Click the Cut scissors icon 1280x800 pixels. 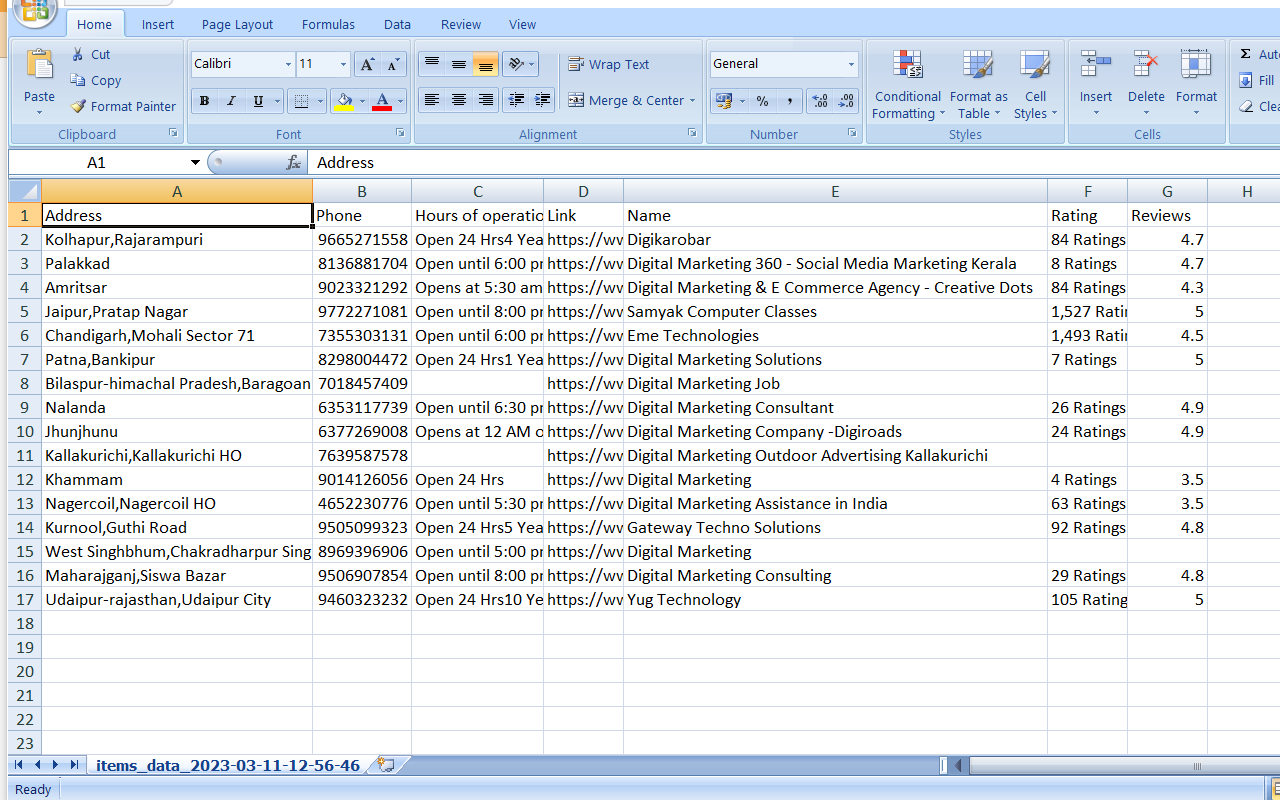78,54
